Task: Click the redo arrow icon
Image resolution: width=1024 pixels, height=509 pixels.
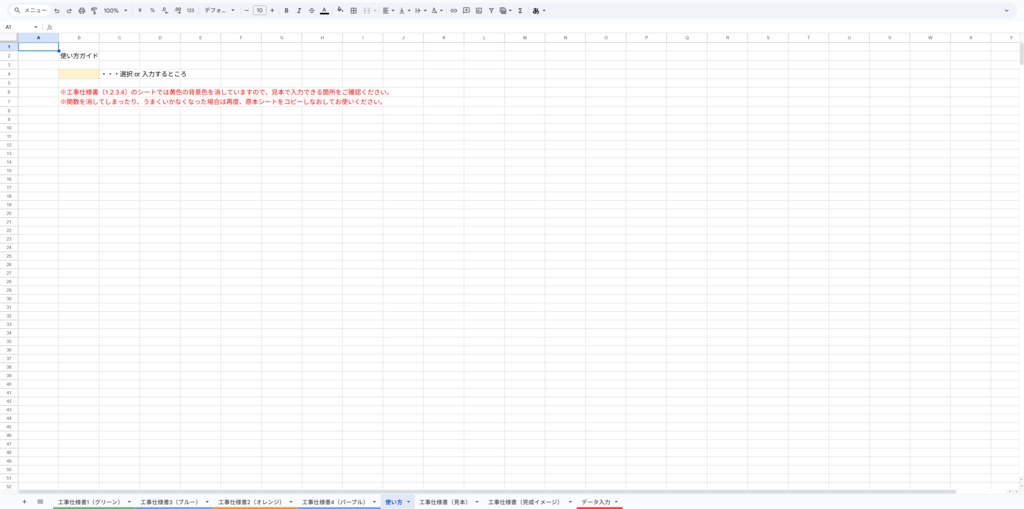Action: (x=69, y=11)
